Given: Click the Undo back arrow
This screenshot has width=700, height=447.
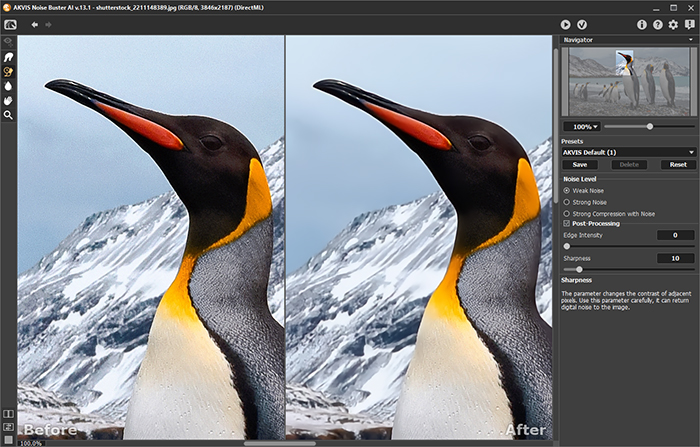Looking at the screenshot, I should click(35, 24).
